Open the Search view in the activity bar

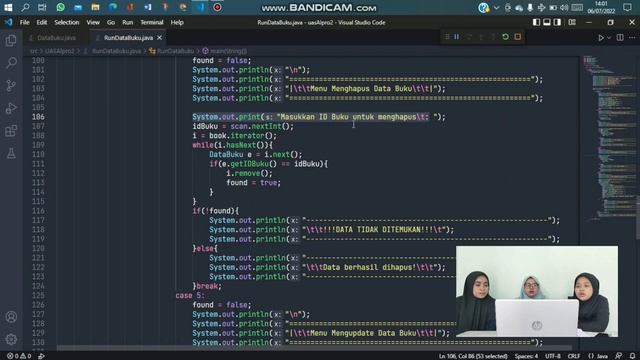11,63
